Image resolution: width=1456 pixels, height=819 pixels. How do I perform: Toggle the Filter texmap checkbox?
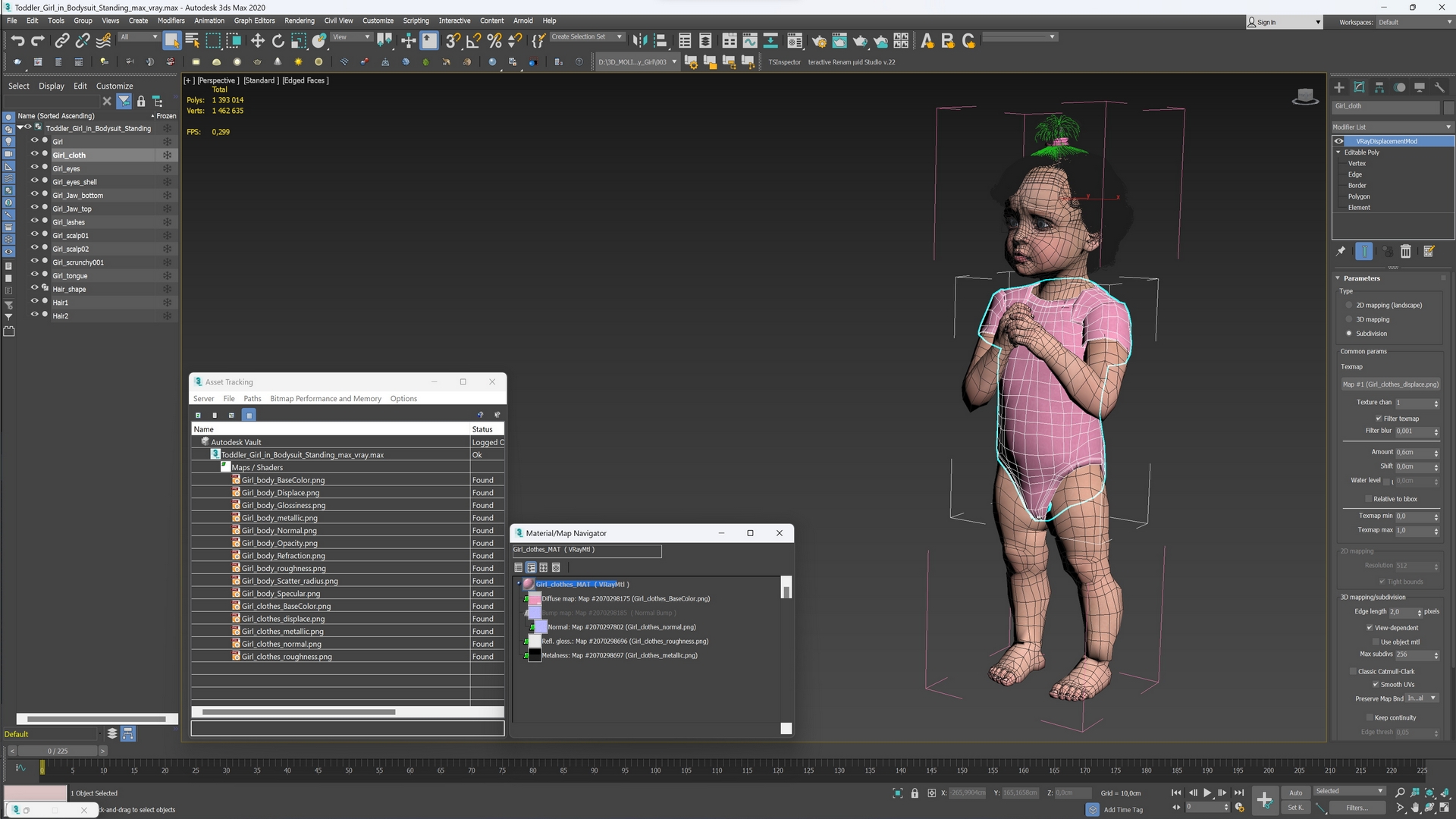point(1379,419)
